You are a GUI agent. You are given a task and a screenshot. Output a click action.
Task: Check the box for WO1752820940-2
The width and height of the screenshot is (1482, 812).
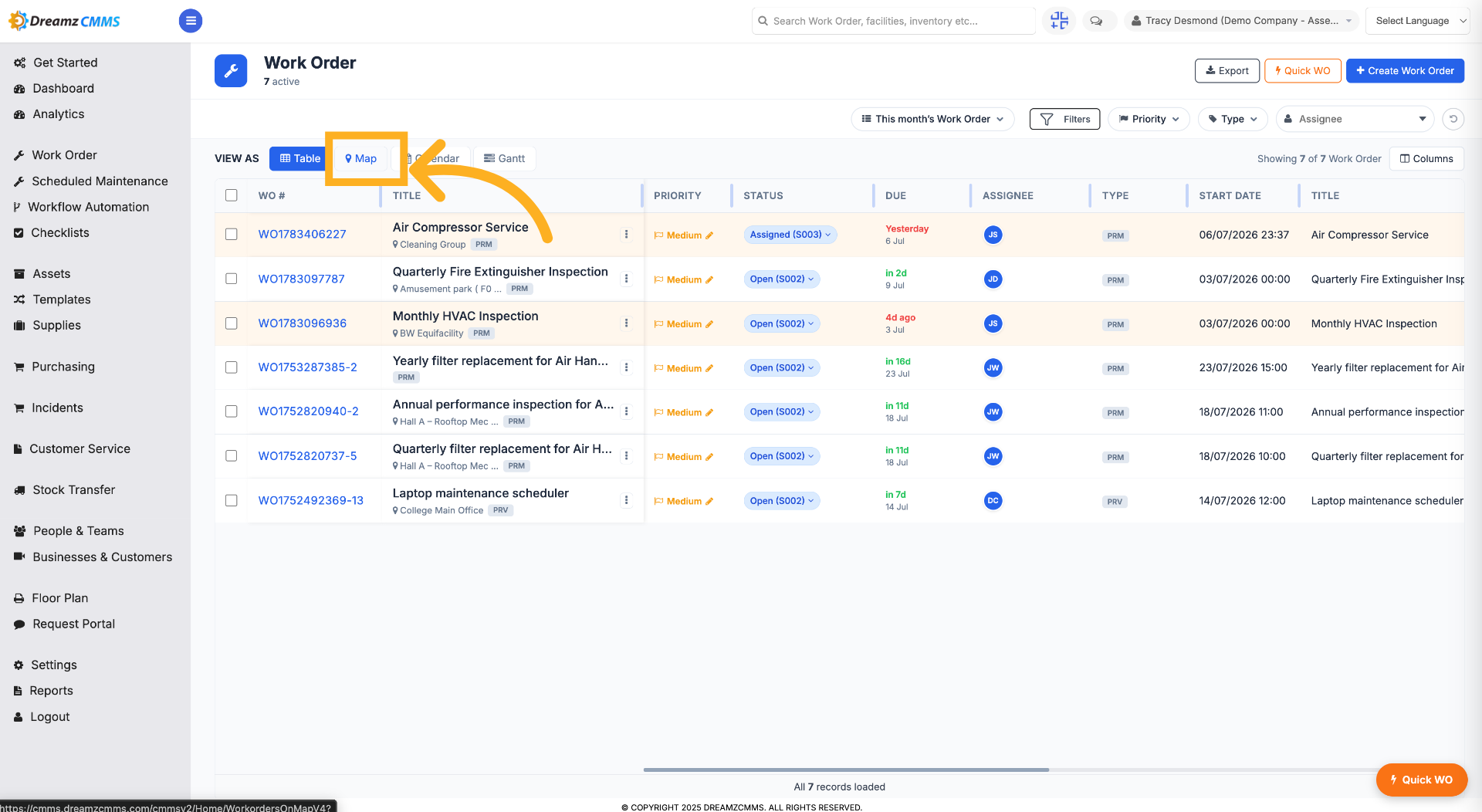pos(231,411)
